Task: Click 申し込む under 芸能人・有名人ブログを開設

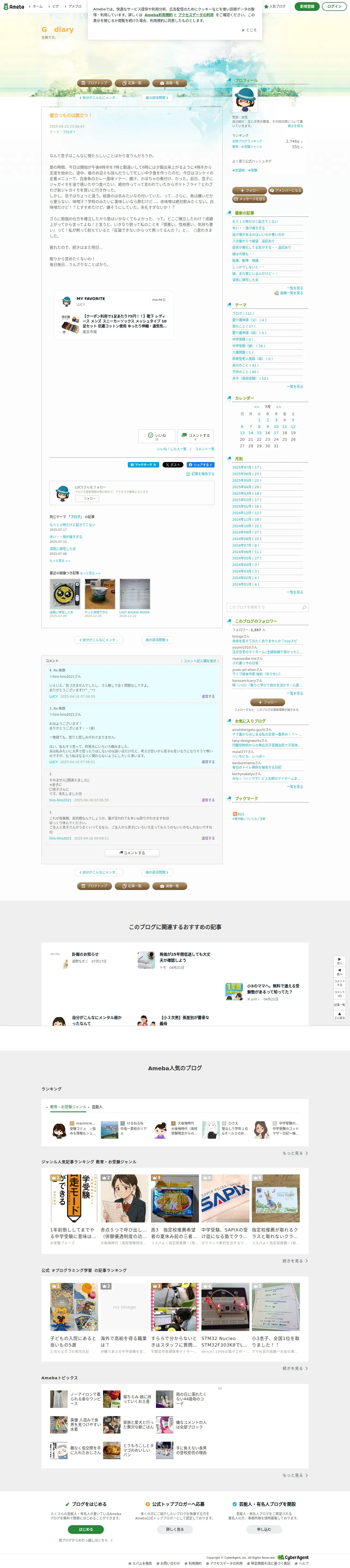Action: 264,1529
